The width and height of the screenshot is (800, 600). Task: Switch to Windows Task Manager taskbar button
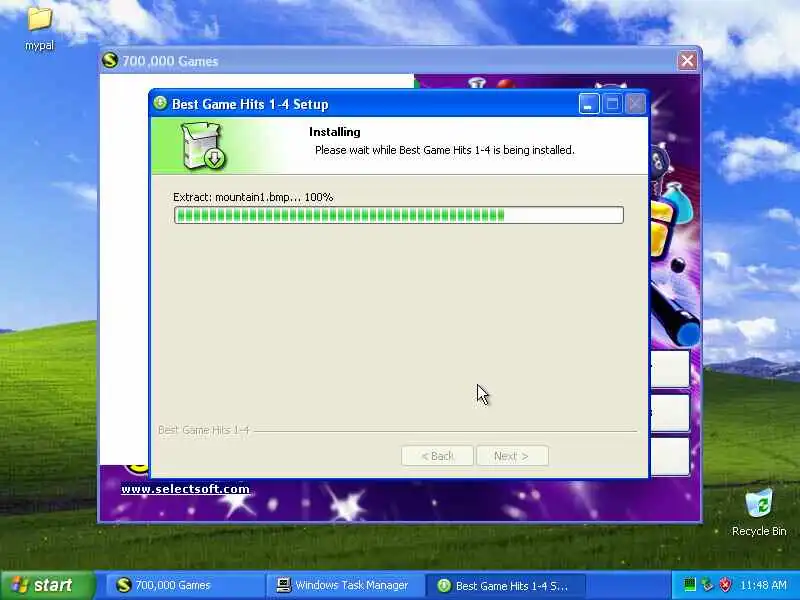pyautogui.click(x=344, y=585)
